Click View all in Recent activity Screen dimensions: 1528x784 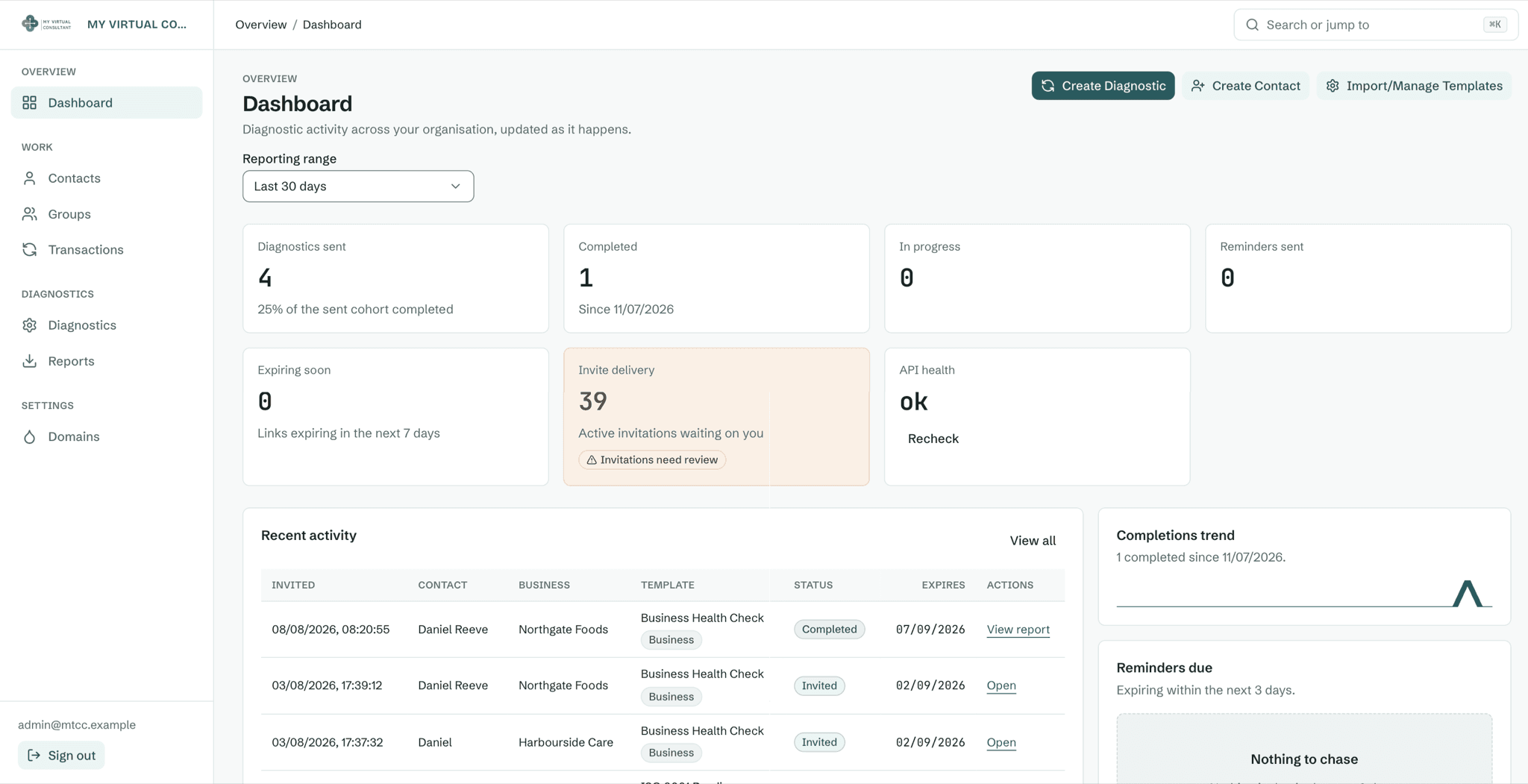click(x=1033, y=541)
